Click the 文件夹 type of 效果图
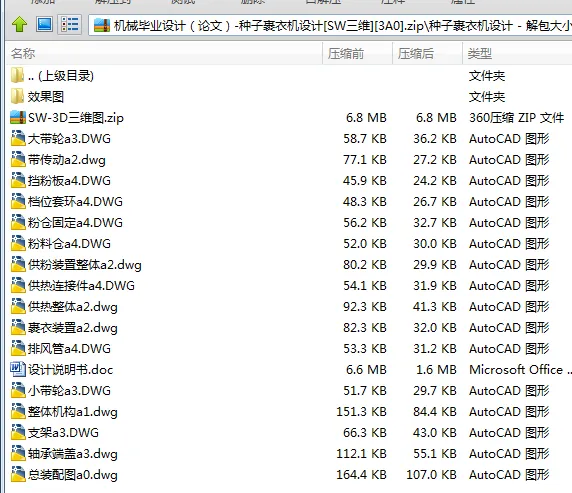 coord(487,97)
